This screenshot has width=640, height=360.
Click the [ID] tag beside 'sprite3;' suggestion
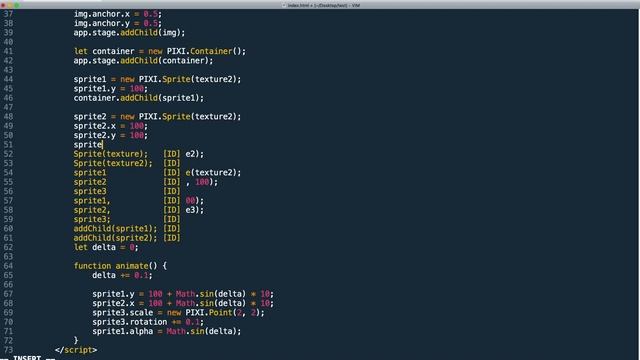click(x=171, y=219)
